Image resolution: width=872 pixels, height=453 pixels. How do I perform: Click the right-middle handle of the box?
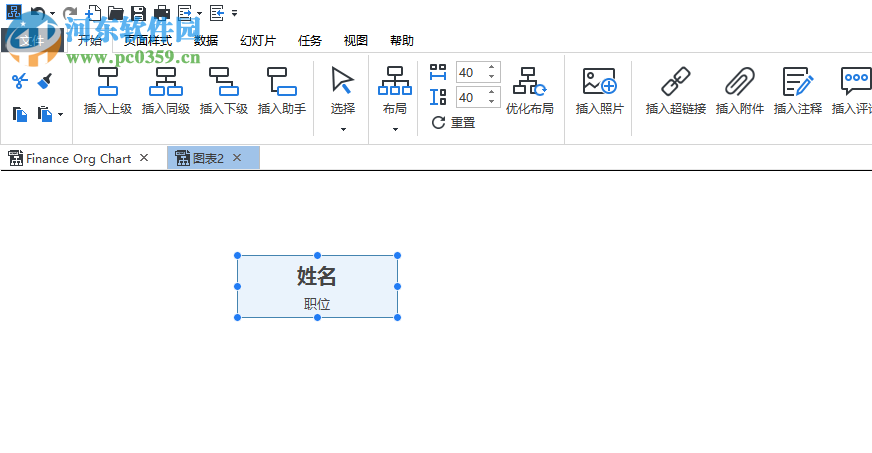tap(397, 286)
